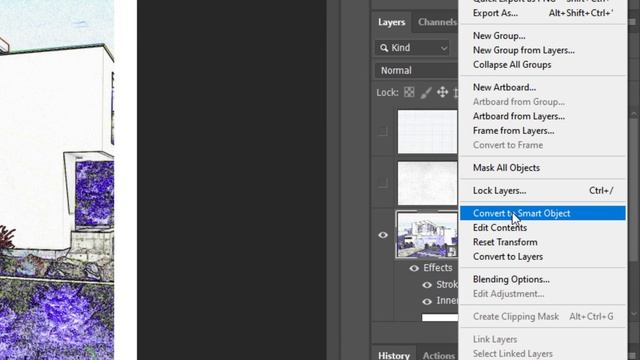Switch to the Layers tab

pyautogui.click(x=391, y=22)
